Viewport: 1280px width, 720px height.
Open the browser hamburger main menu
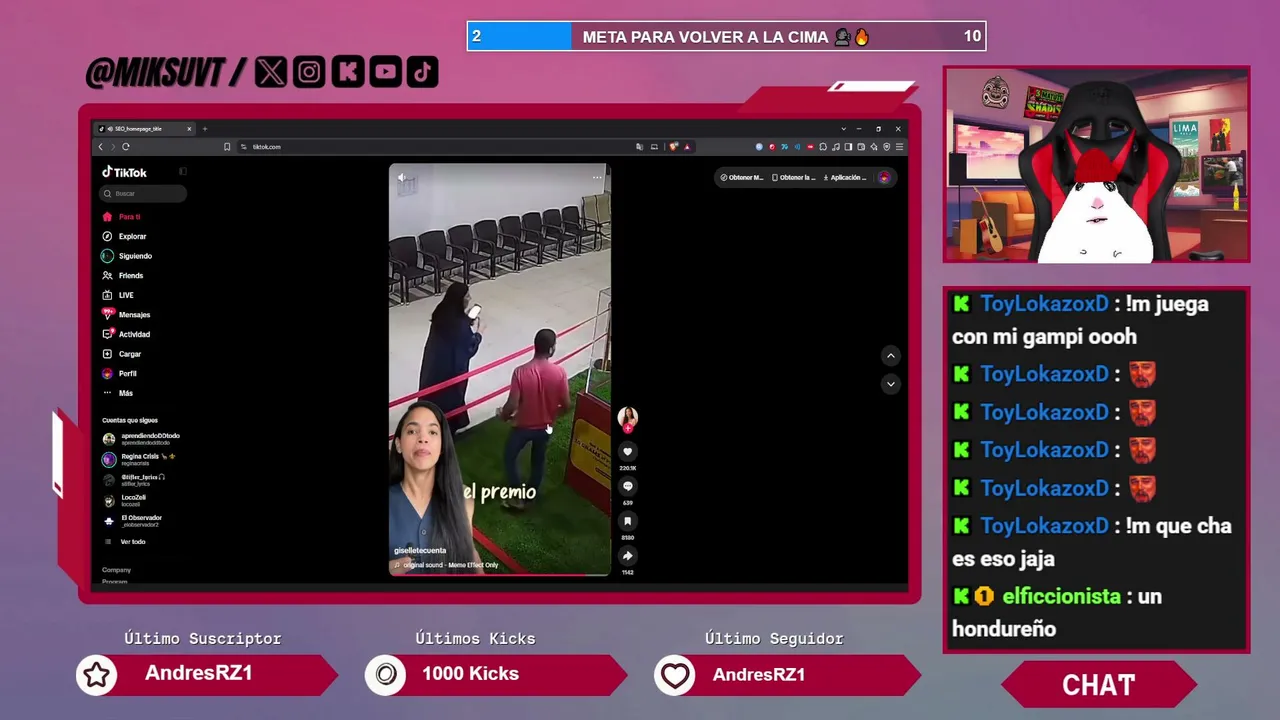[899, 147]
